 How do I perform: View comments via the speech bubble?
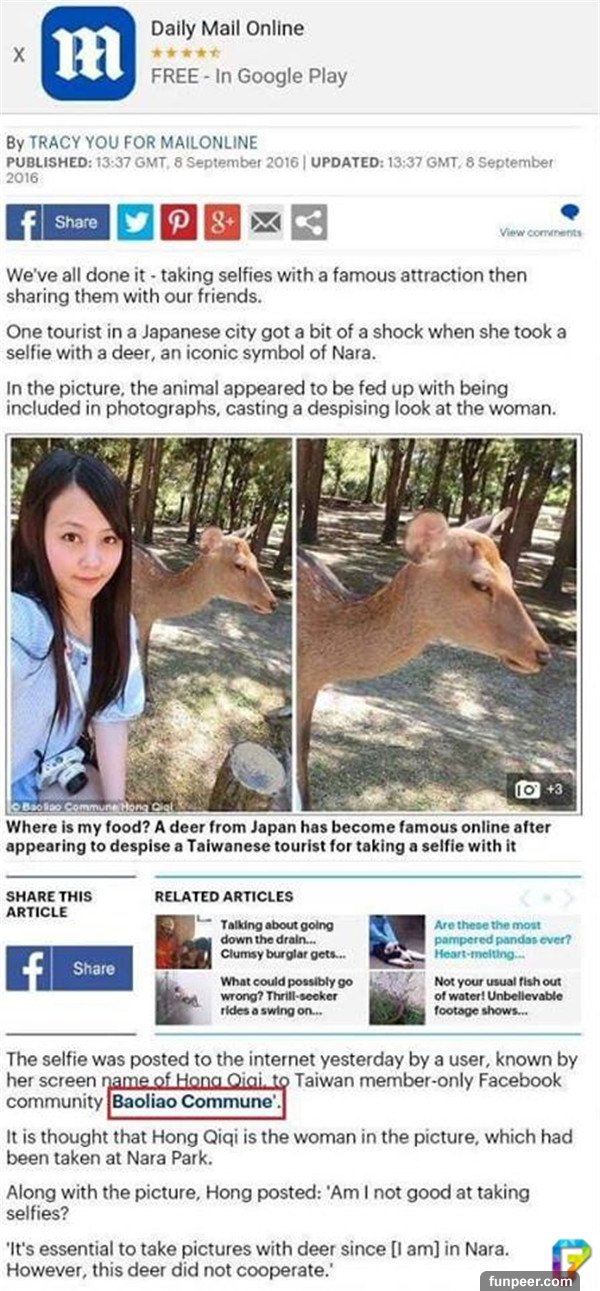568,213
